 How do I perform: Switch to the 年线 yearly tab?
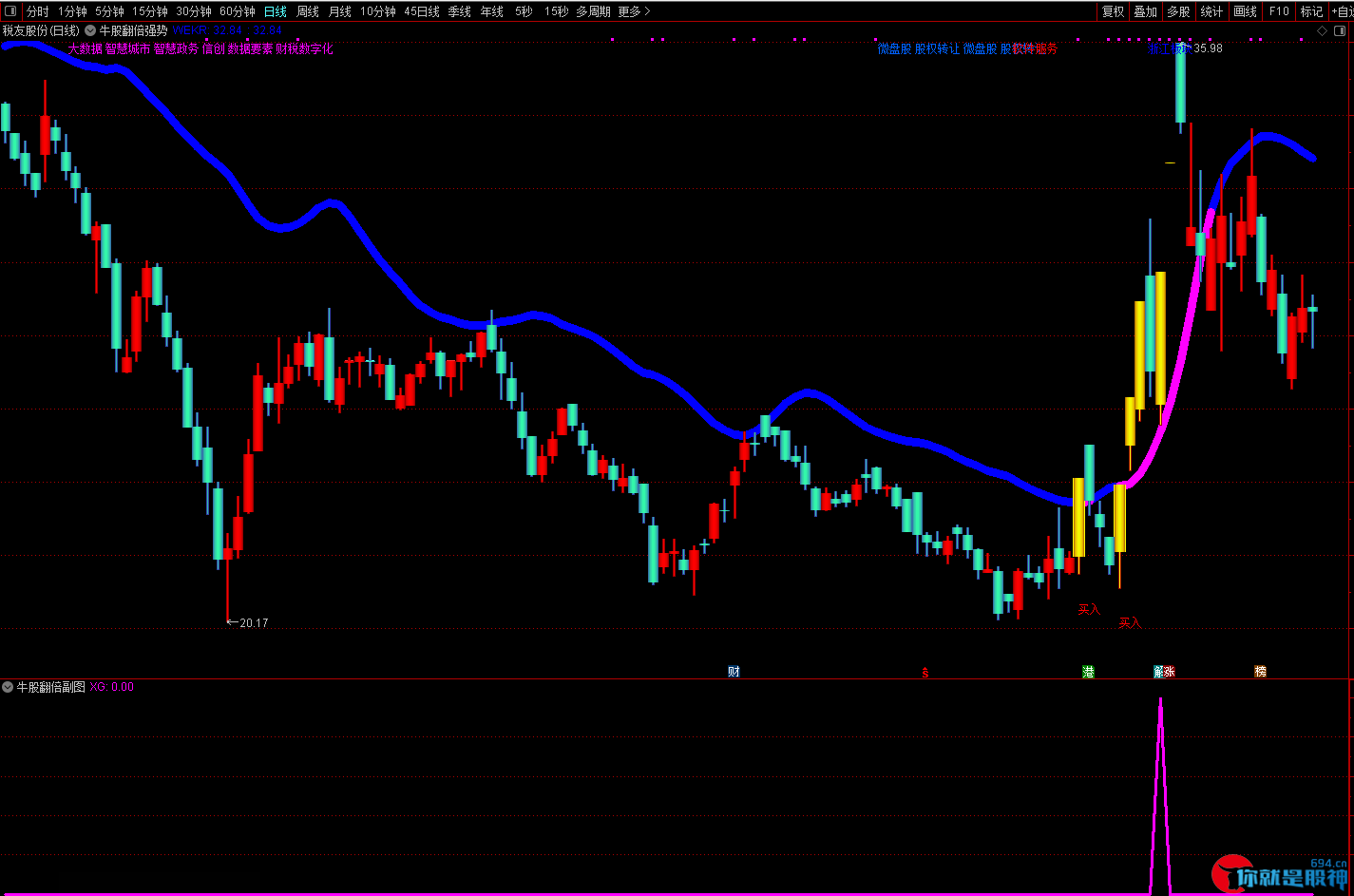tap(492, 11)
